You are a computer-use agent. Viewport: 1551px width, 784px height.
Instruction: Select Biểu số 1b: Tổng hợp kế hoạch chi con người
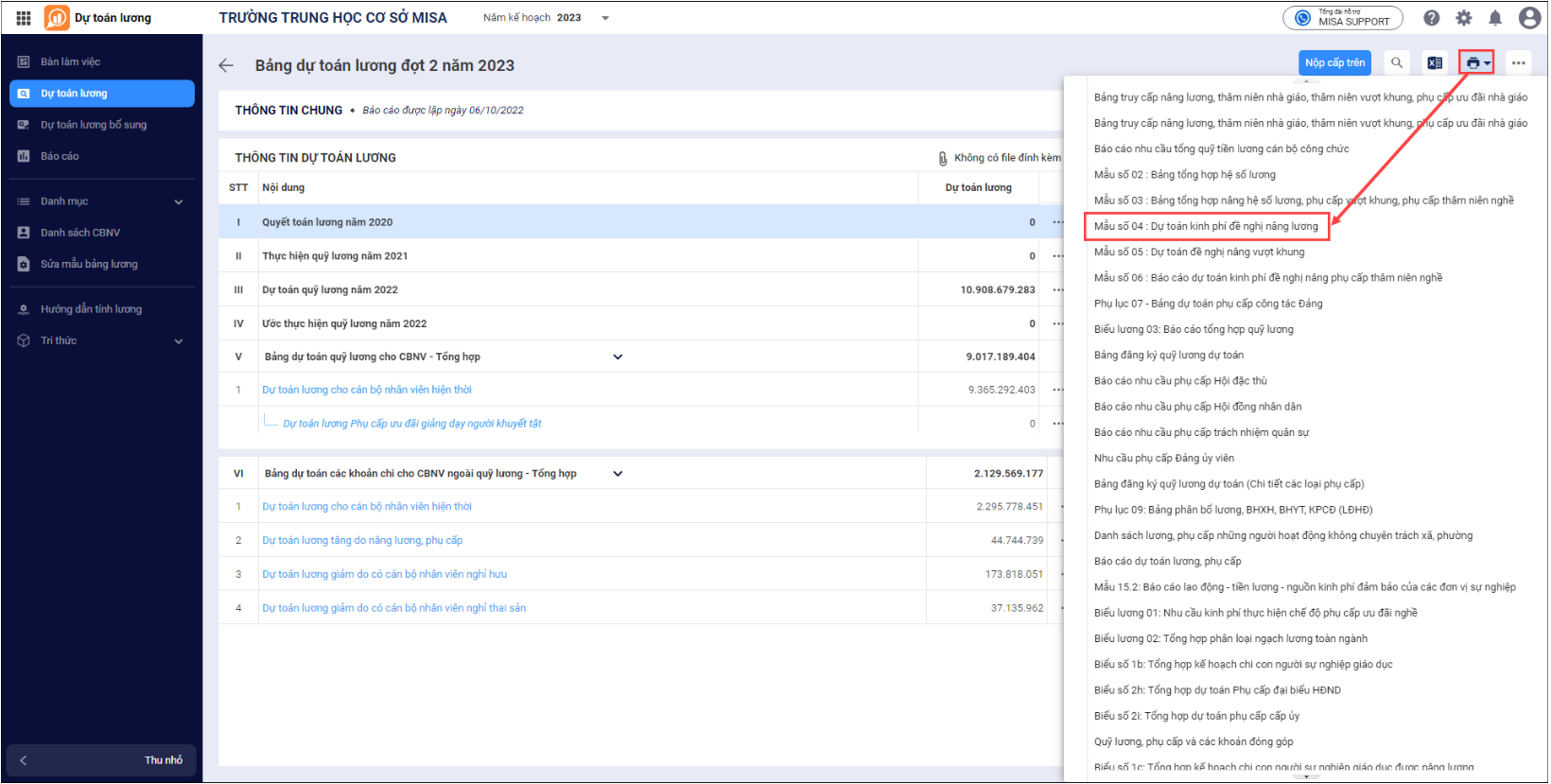pos(1244,665)
